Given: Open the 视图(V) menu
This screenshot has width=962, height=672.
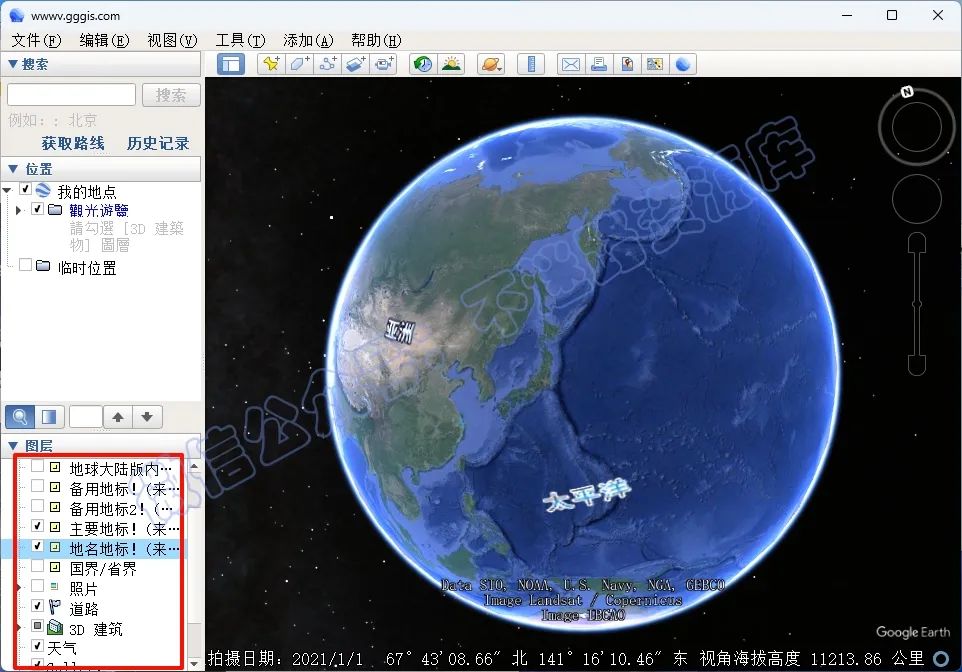Looking at the screenshot, I should coord(172,41).
